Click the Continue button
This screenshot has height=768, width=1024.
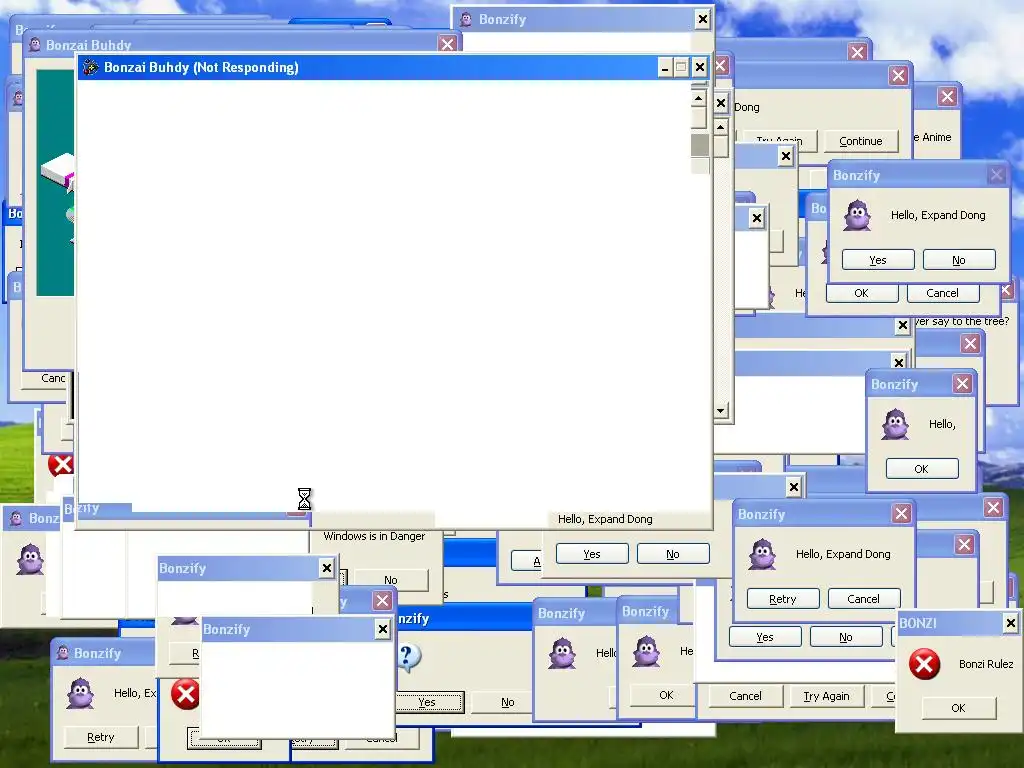860,141
